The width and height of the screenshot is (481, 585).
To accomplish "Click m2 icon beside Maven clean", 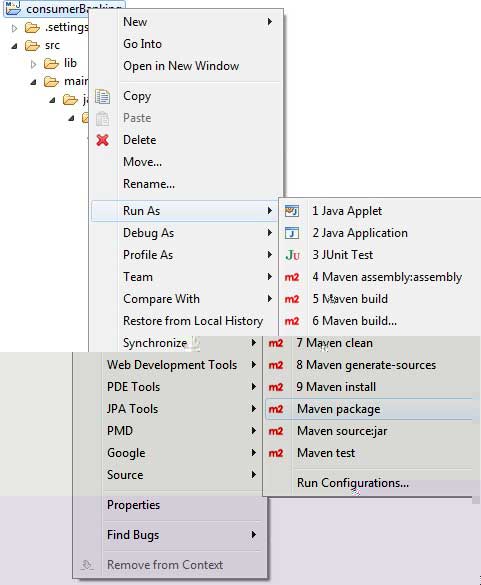I will pos(276,343).
